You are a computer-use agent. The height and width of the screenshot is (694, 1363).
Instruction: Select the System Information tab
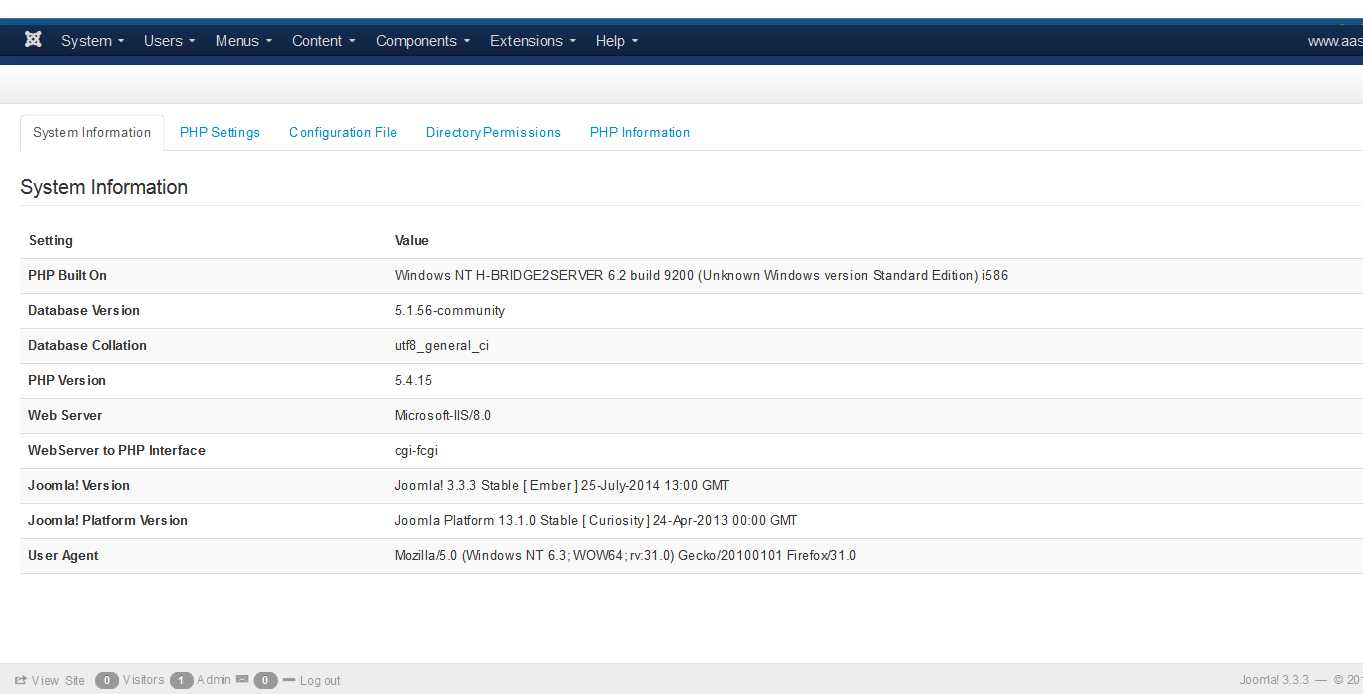point(92,132)
